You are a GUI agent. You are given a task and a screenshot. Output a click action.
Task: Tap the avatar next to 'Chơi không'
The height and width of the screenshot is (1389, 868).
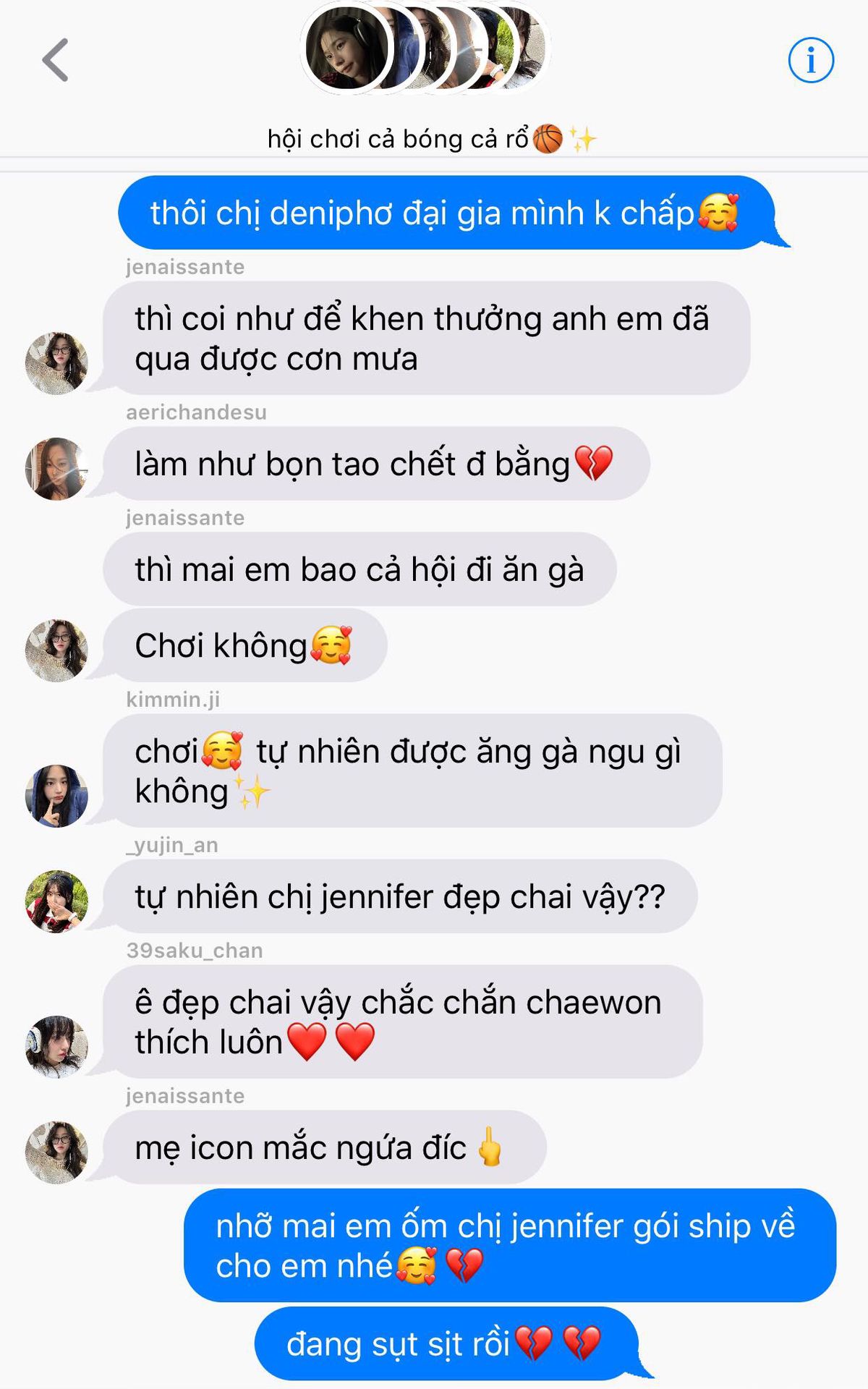pyautogui.click(x=56, y=650)
